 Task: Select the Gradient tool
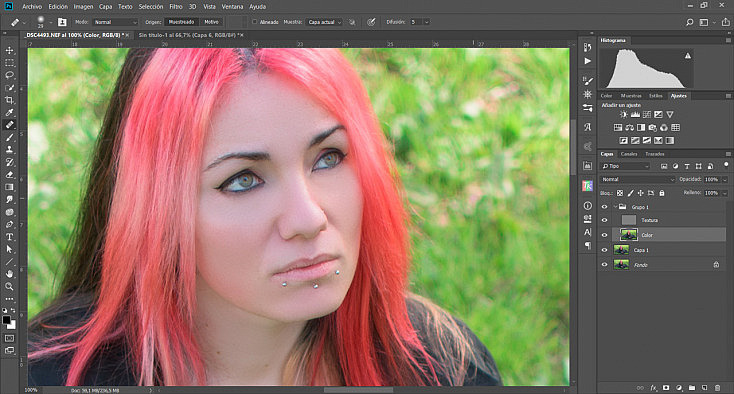click(x=9, y=187)
